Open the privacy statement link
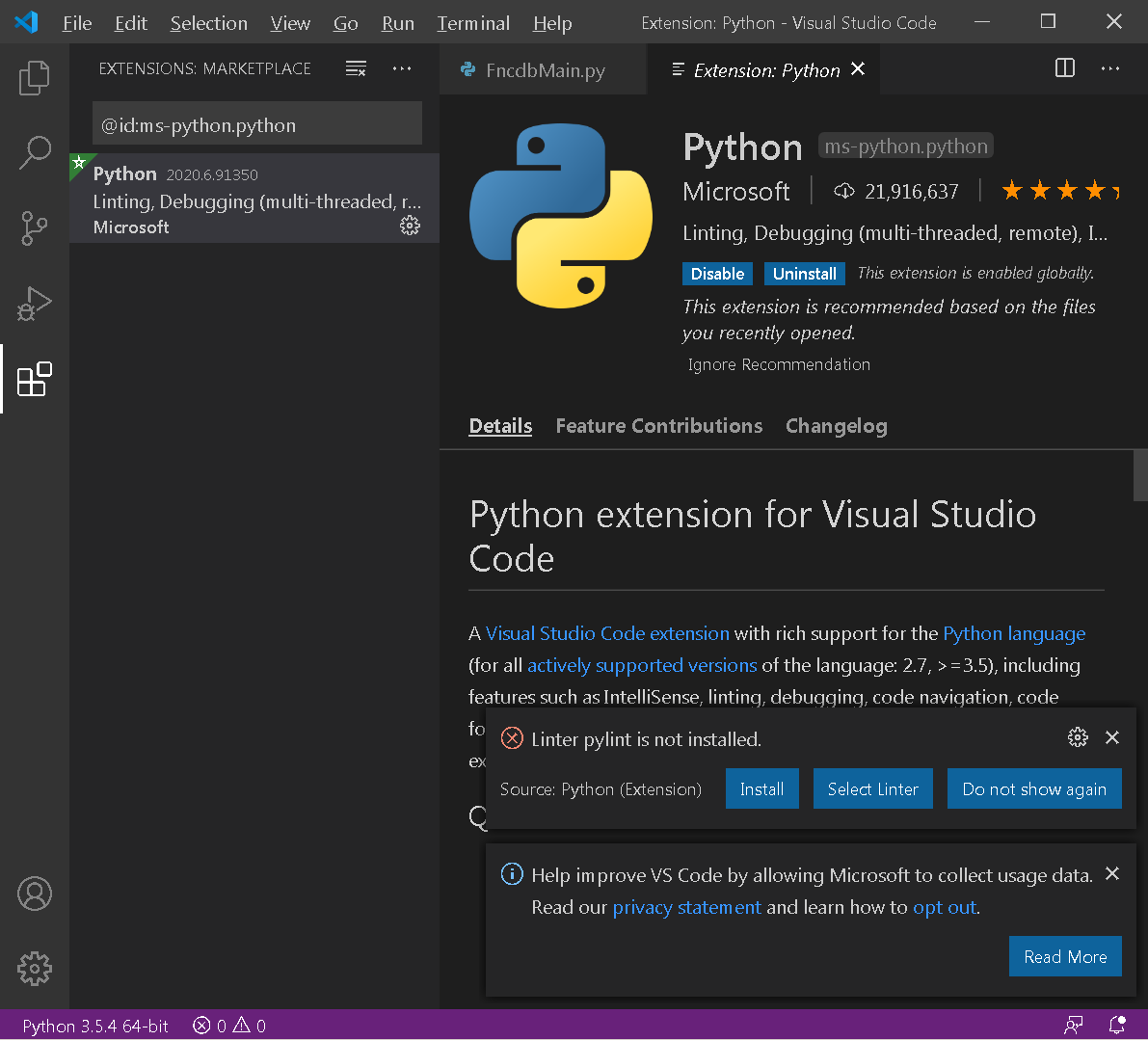Screen dimensions: 1148x1041 tap(686, 908)
